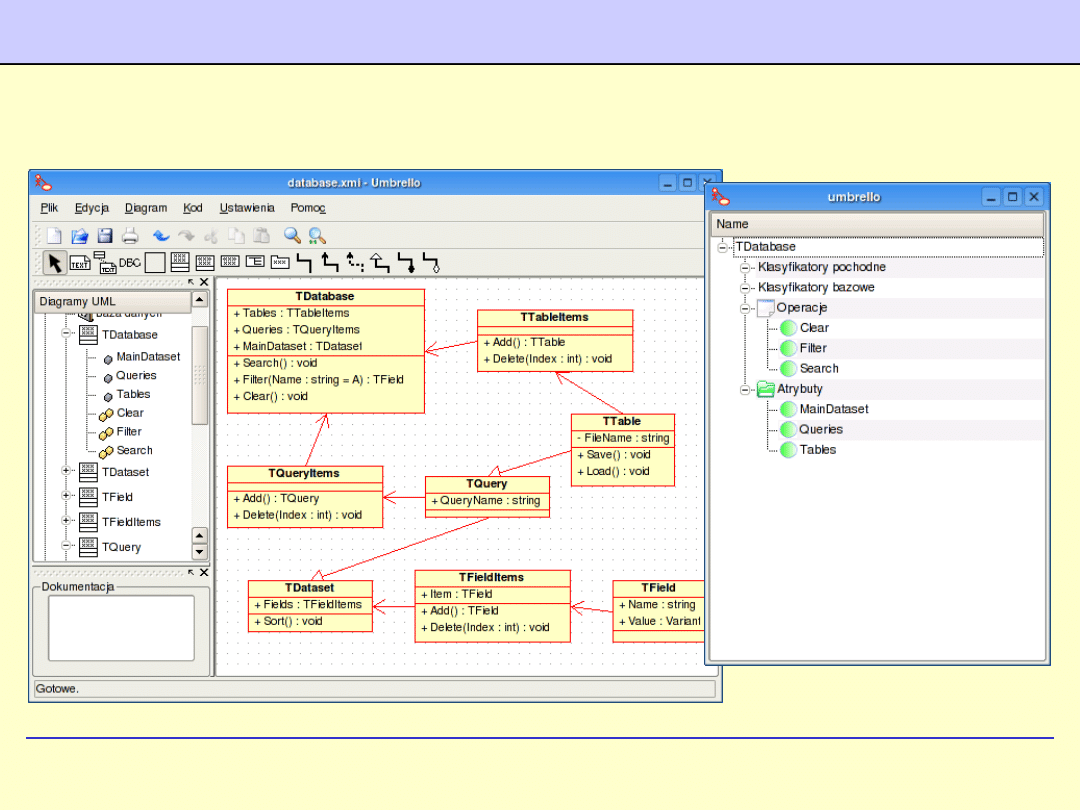The height and width of the screenshot is (810, 1080).
Task: Click the Print toolbar icon
Action: tap(130, 236)
